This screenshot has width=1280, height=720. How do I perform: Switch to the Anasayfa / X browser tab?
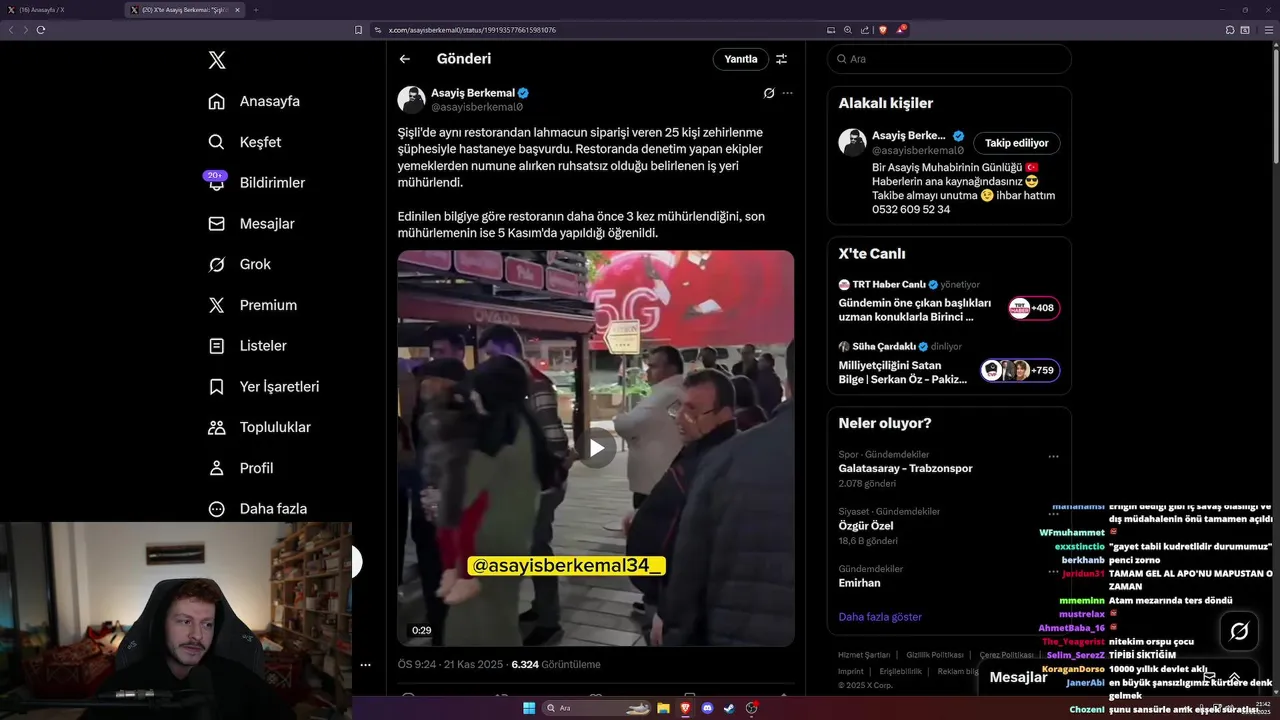point(60,10)
